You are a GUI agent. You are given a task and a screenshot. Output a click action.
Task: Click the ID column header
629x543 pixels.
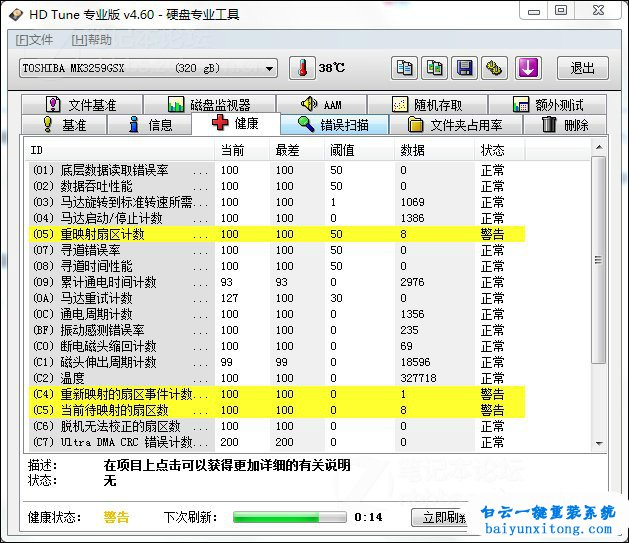coord(119,150)
